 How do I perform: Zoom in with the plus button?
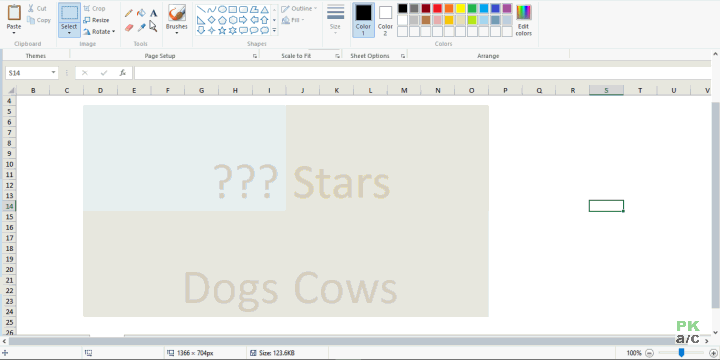(x=713, y=353)
